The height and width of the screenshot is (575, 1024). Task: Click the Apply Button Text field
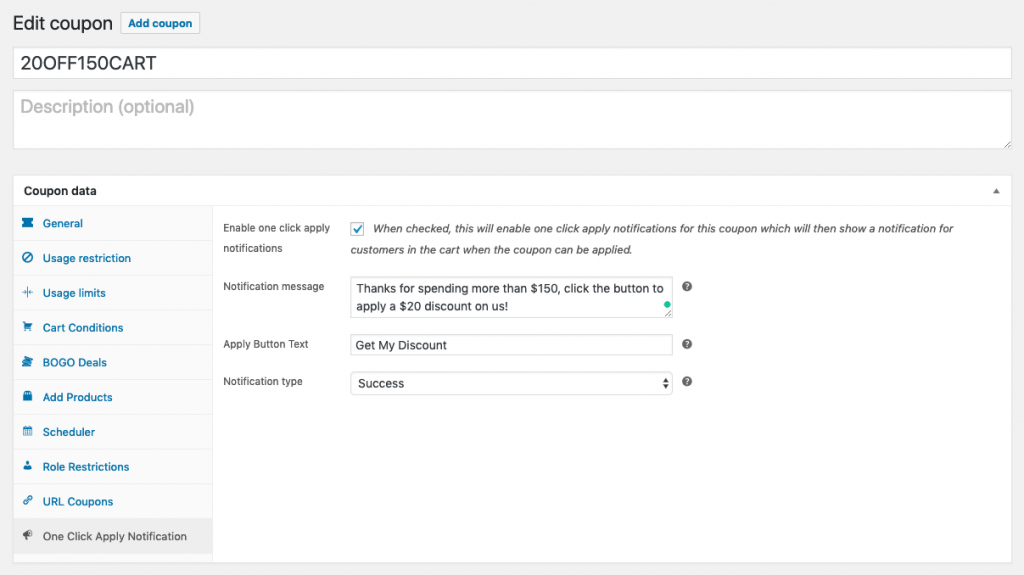click(511, 345)
